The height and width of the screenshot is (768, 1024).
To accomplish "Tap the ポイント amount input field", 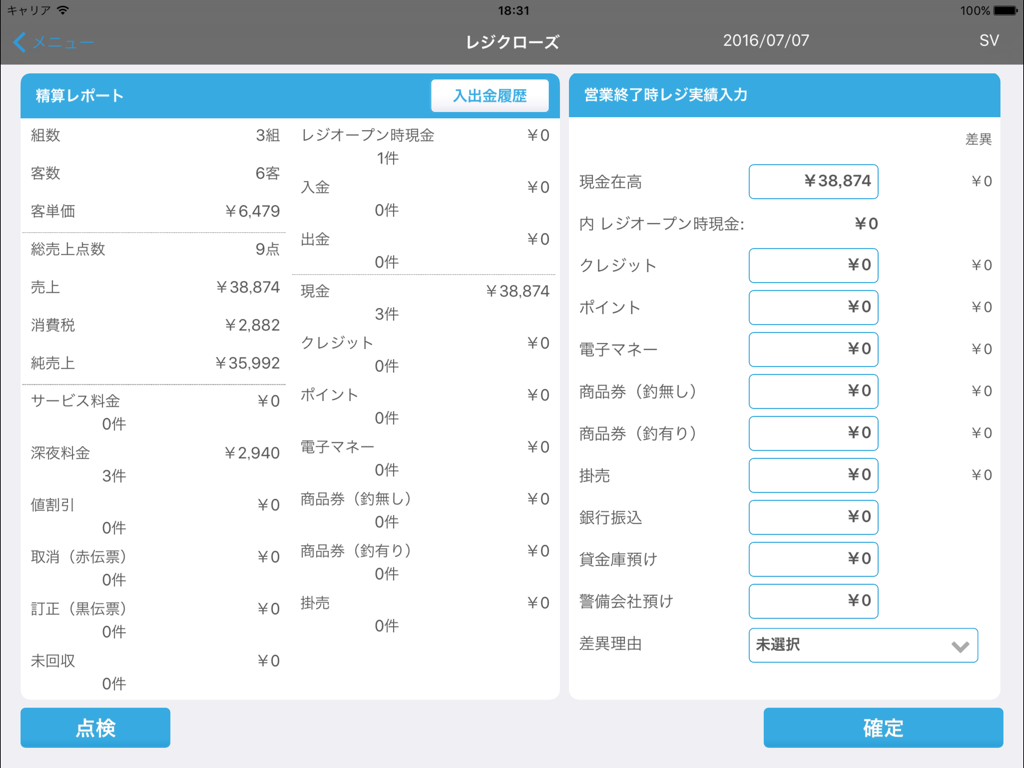I will [813, 308].
